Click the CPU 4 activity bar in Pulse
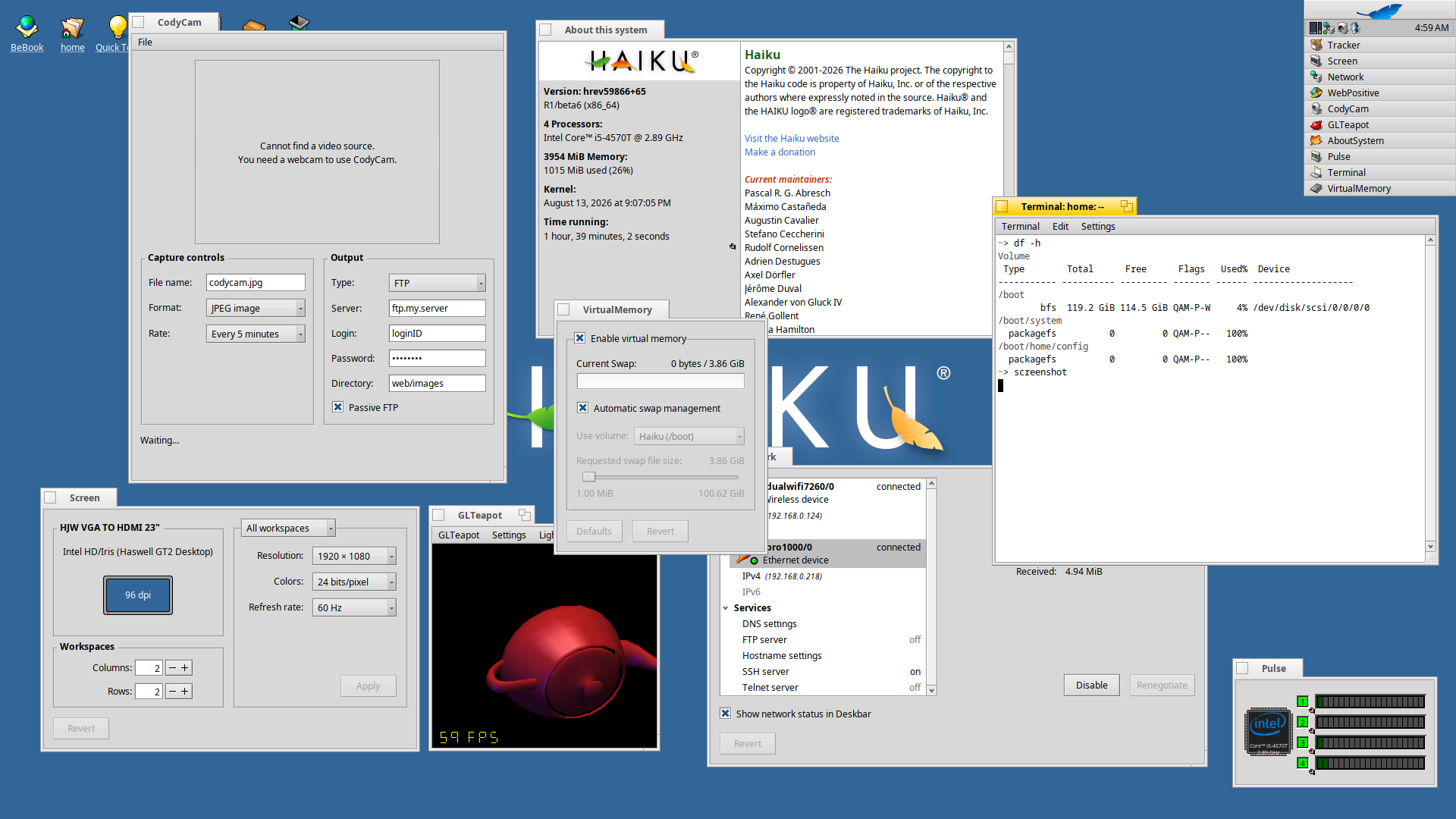This screenshot has height=819, width=1456. click(x=1370, y=763)
